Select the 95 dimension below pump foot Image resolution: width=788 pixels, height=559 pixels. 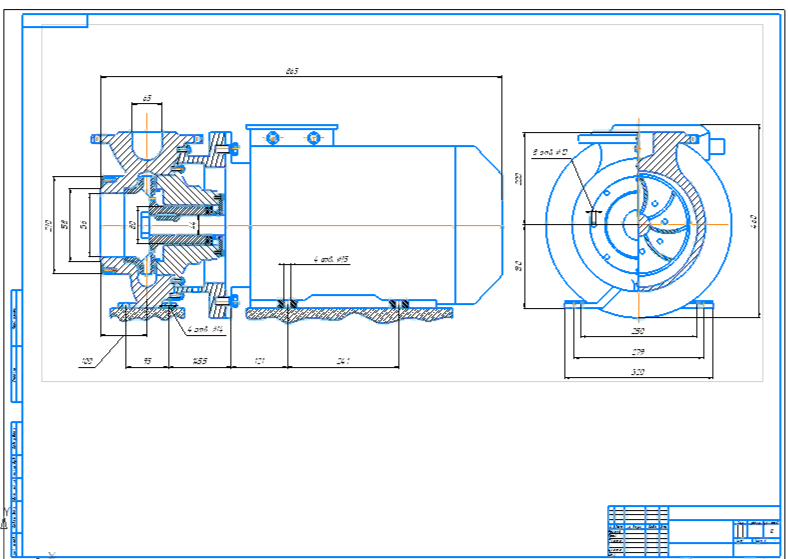(147, 360)
